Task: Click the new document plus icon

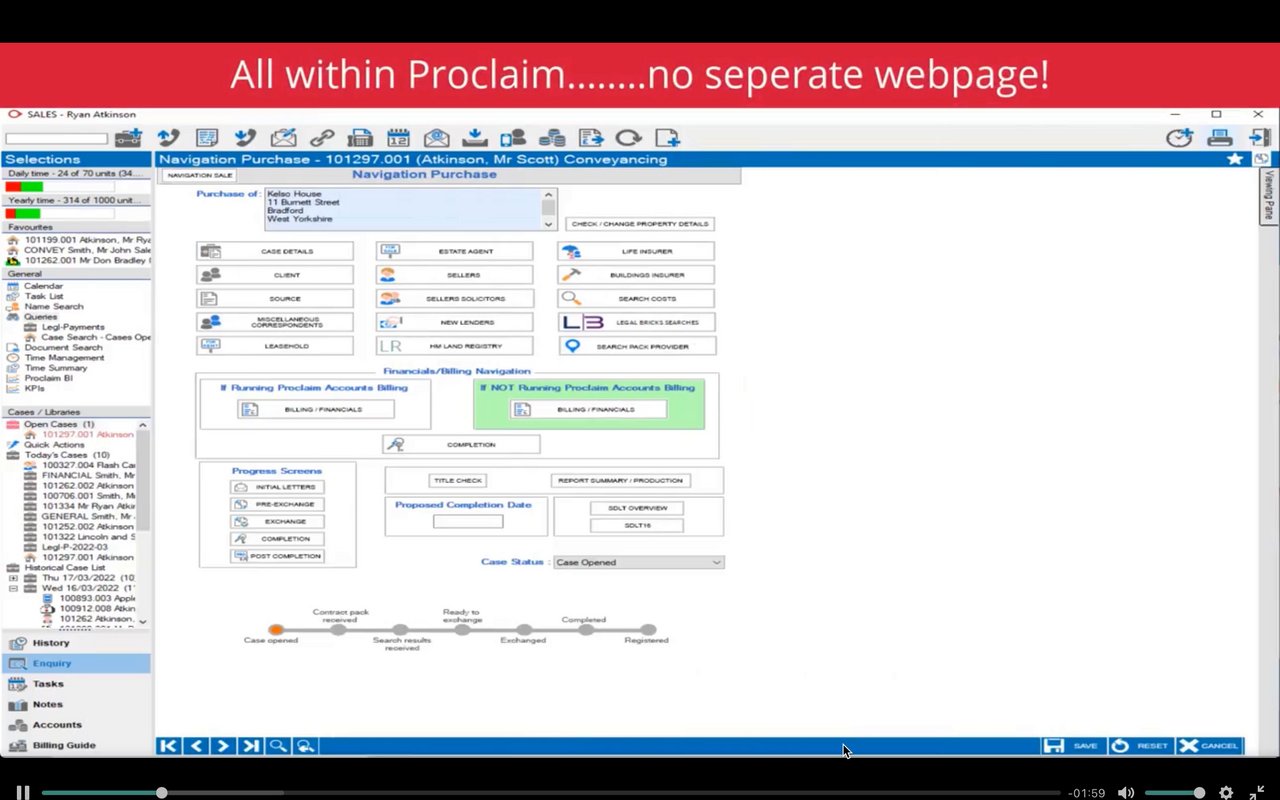Action: point(667,138)
